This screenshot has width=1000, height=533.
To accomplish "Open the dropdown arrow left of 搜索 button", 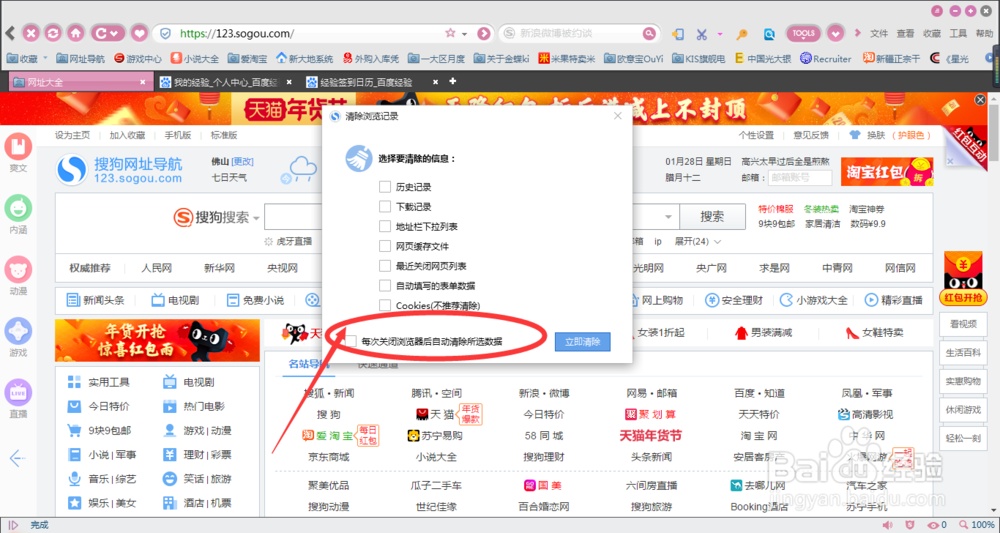I will point(668,217).
